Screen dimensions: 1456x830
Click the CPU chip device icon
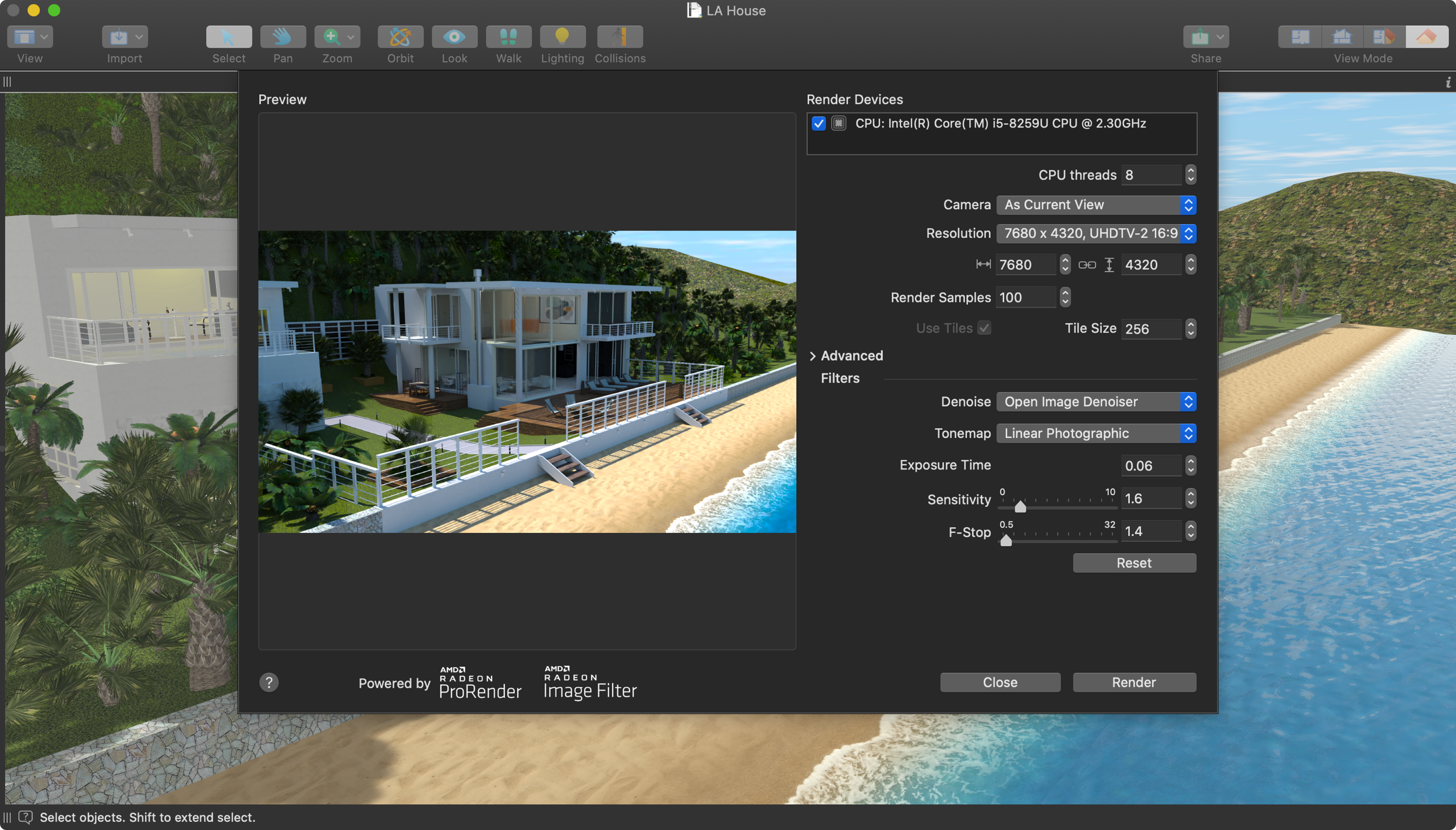839,123
